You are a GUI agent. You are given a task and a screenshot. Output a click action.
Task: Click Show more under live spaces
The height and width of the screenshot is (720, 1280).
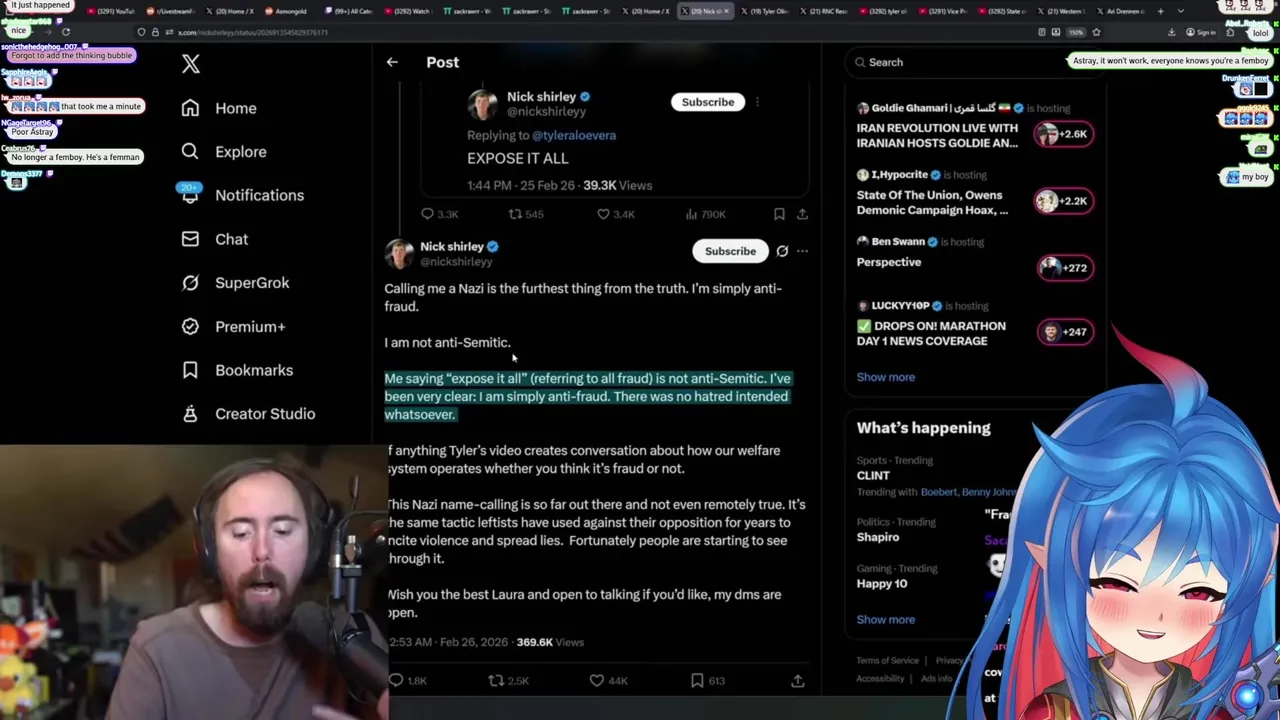[885, 377]
